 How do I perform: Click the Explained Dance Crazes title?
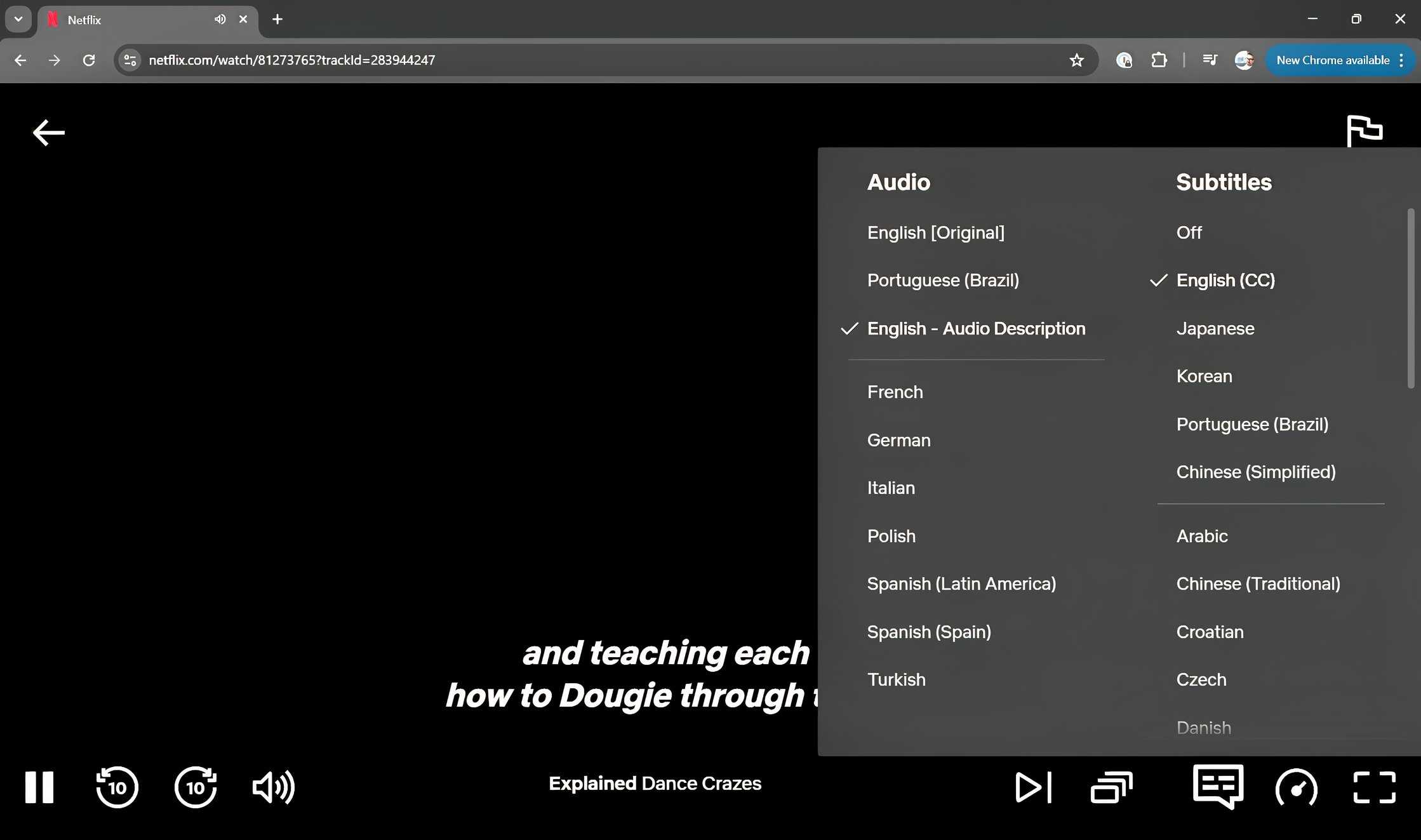[x=655, y=783]
